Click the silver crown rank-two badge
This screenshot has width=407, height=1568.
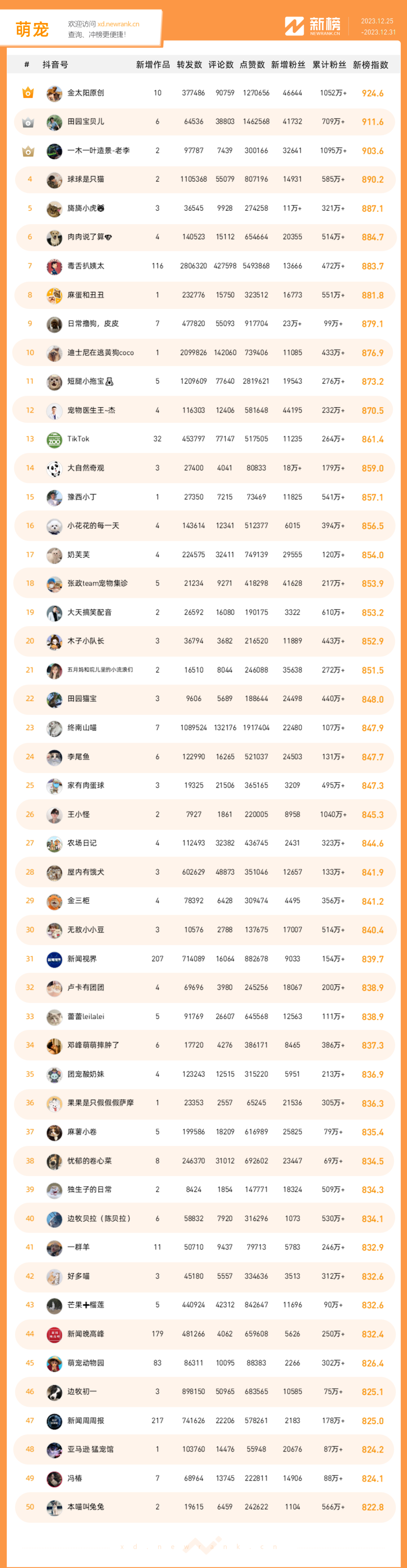point(28,122)
